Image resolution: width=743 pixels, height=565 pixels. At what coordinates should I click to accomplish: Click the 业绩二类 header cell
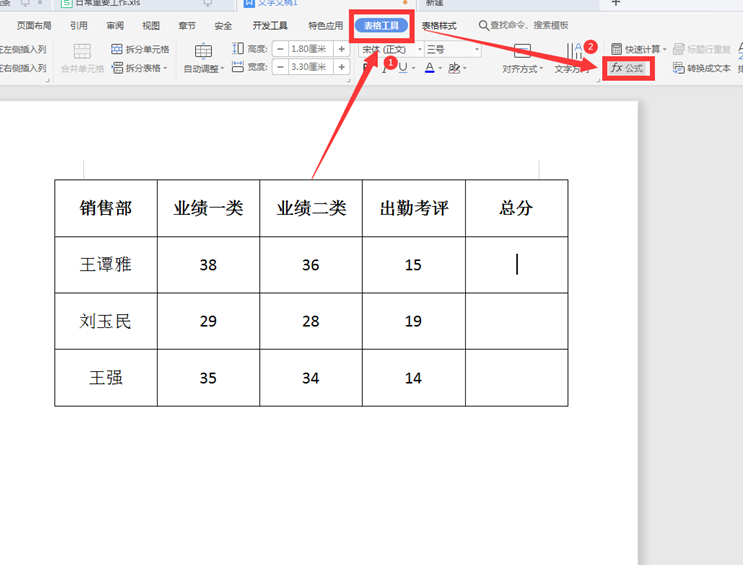[311, 208]
